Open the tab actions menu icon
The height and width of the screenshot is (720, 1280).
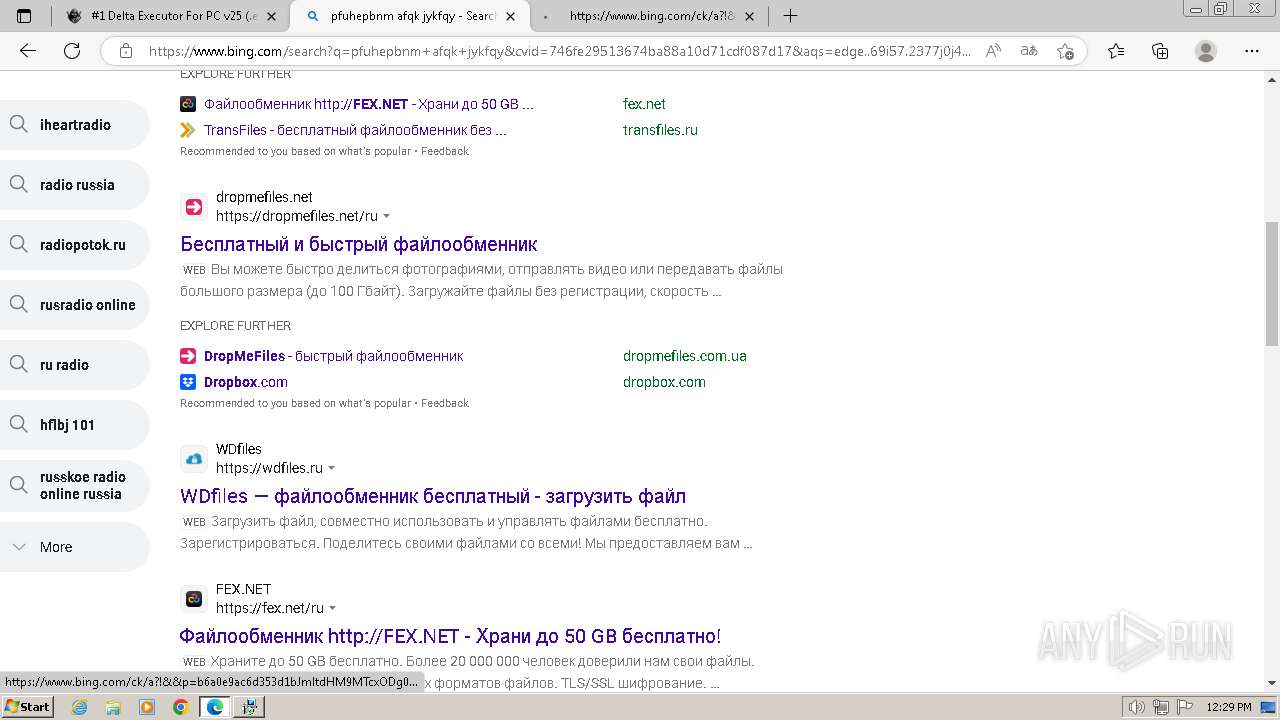24,16
